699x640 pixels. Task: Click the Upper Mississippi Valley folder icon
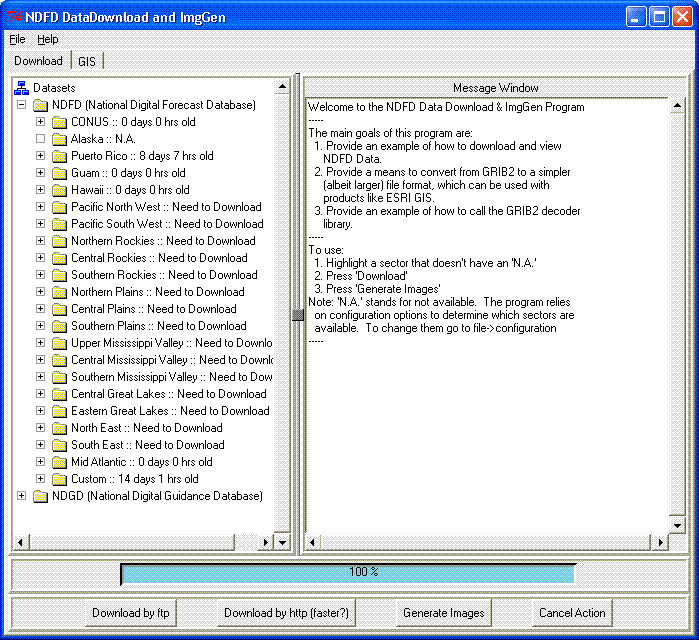59,343
